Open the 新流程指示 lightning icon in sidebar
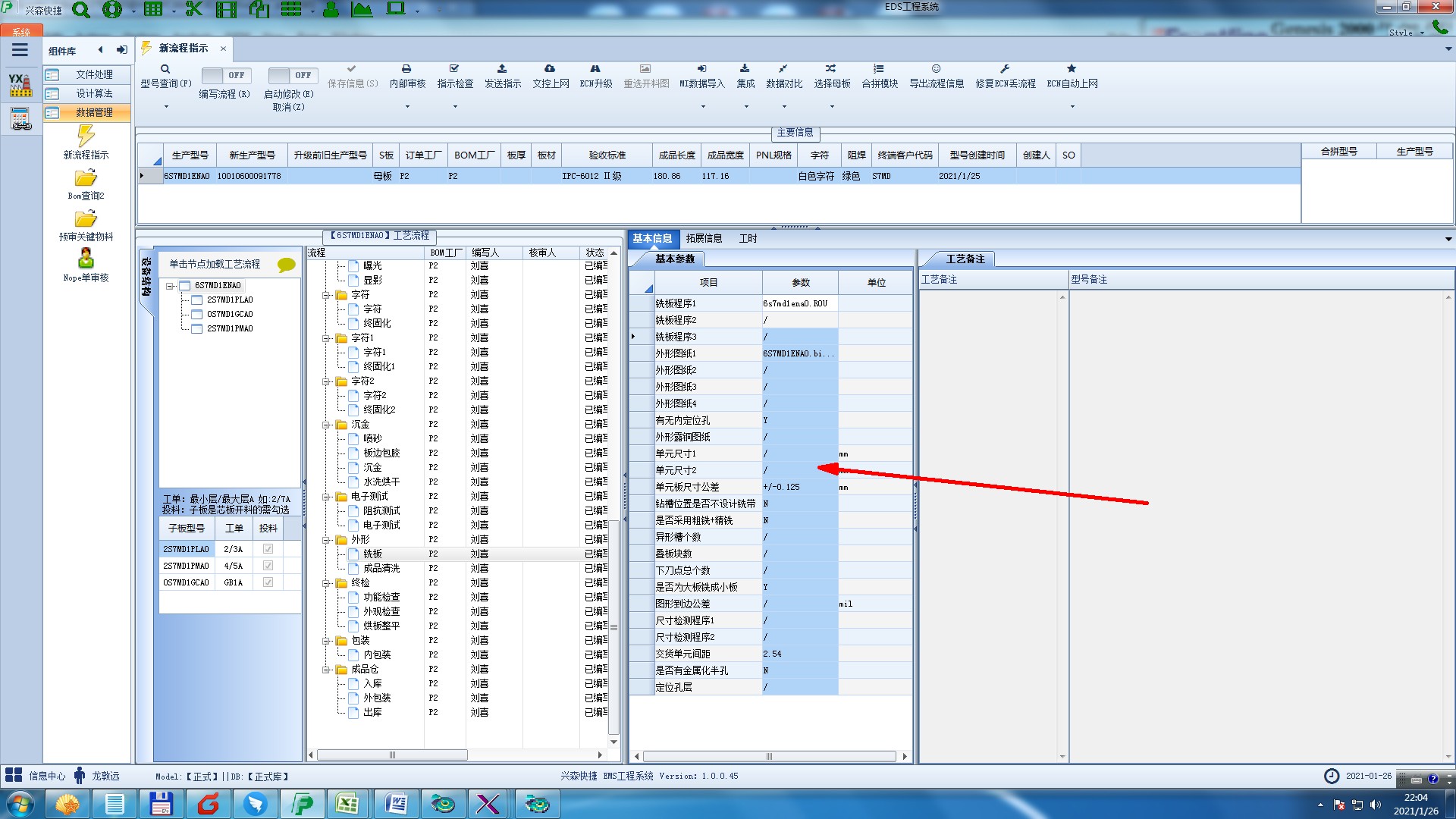The height and width of the screenshot is (819, 1456). (86, 136)
